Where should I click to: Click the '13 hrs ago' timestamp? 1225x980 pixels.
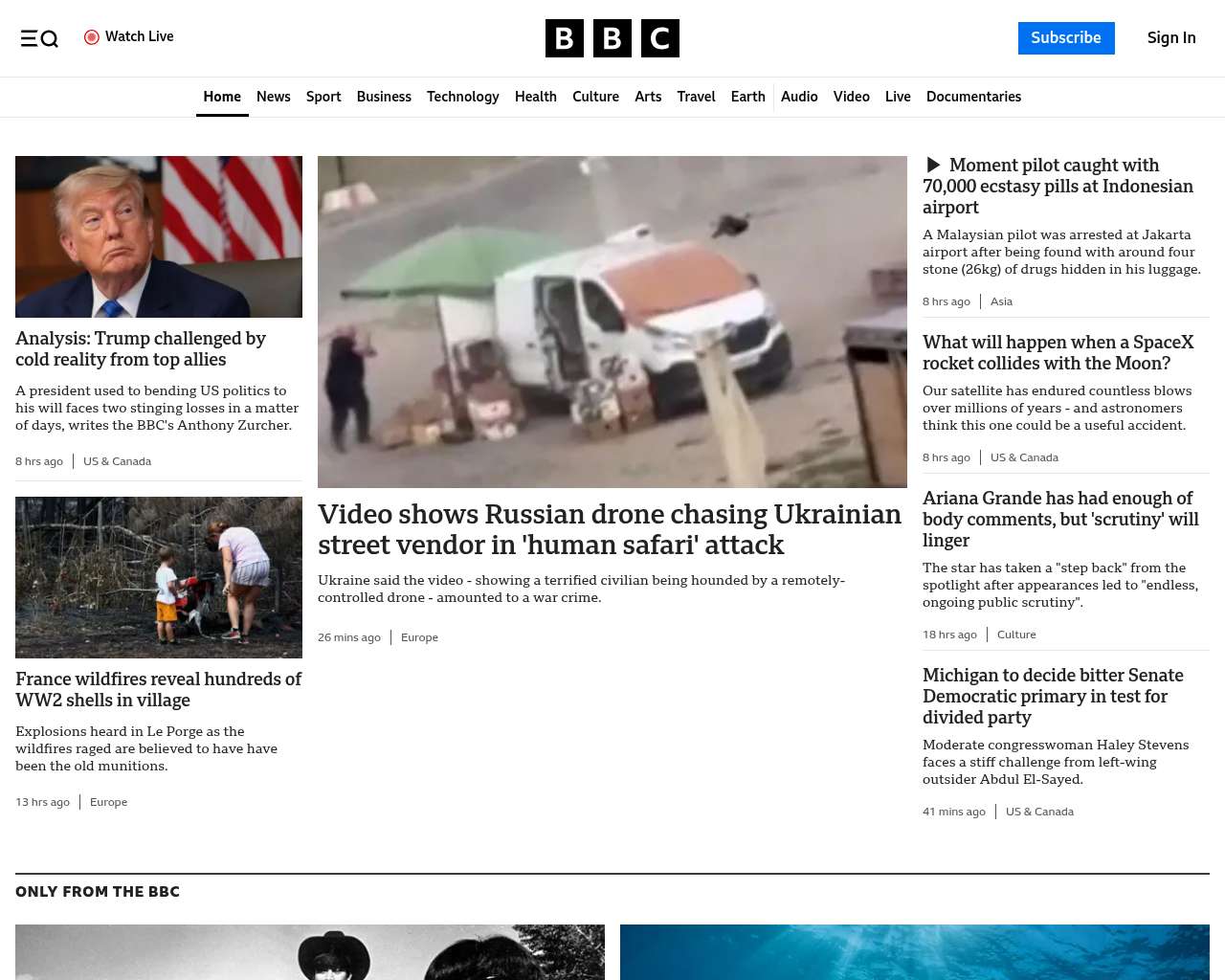[42, 802]
